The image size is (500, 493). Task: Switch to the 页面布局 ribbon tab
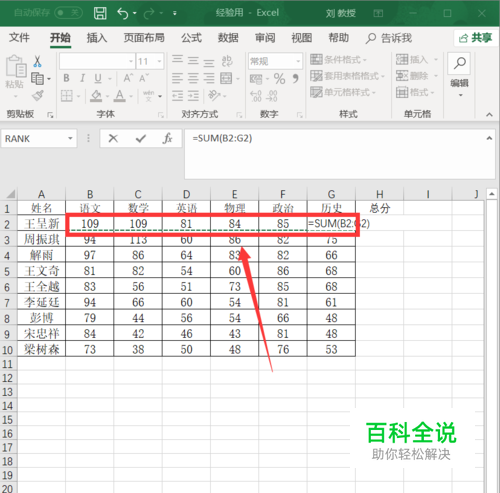pyautogui.click(x=144, y=37)
